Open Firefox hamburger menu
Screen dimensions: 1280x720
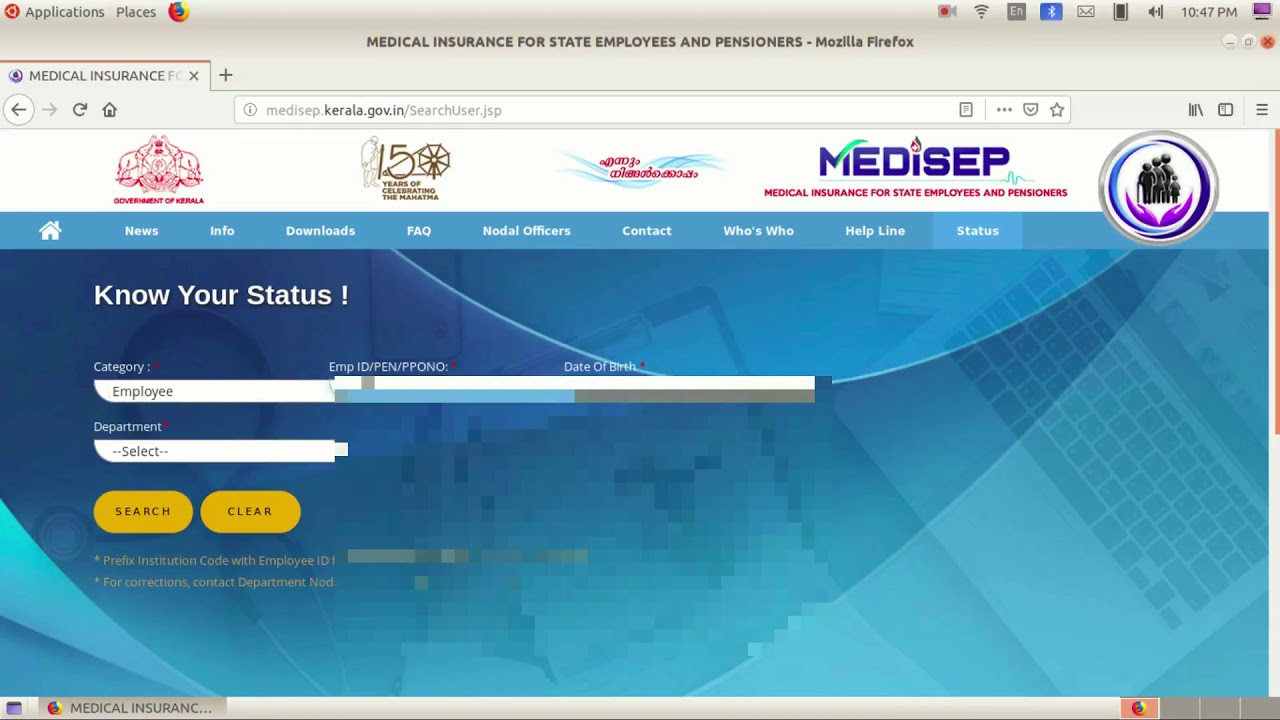[1262, 110]
